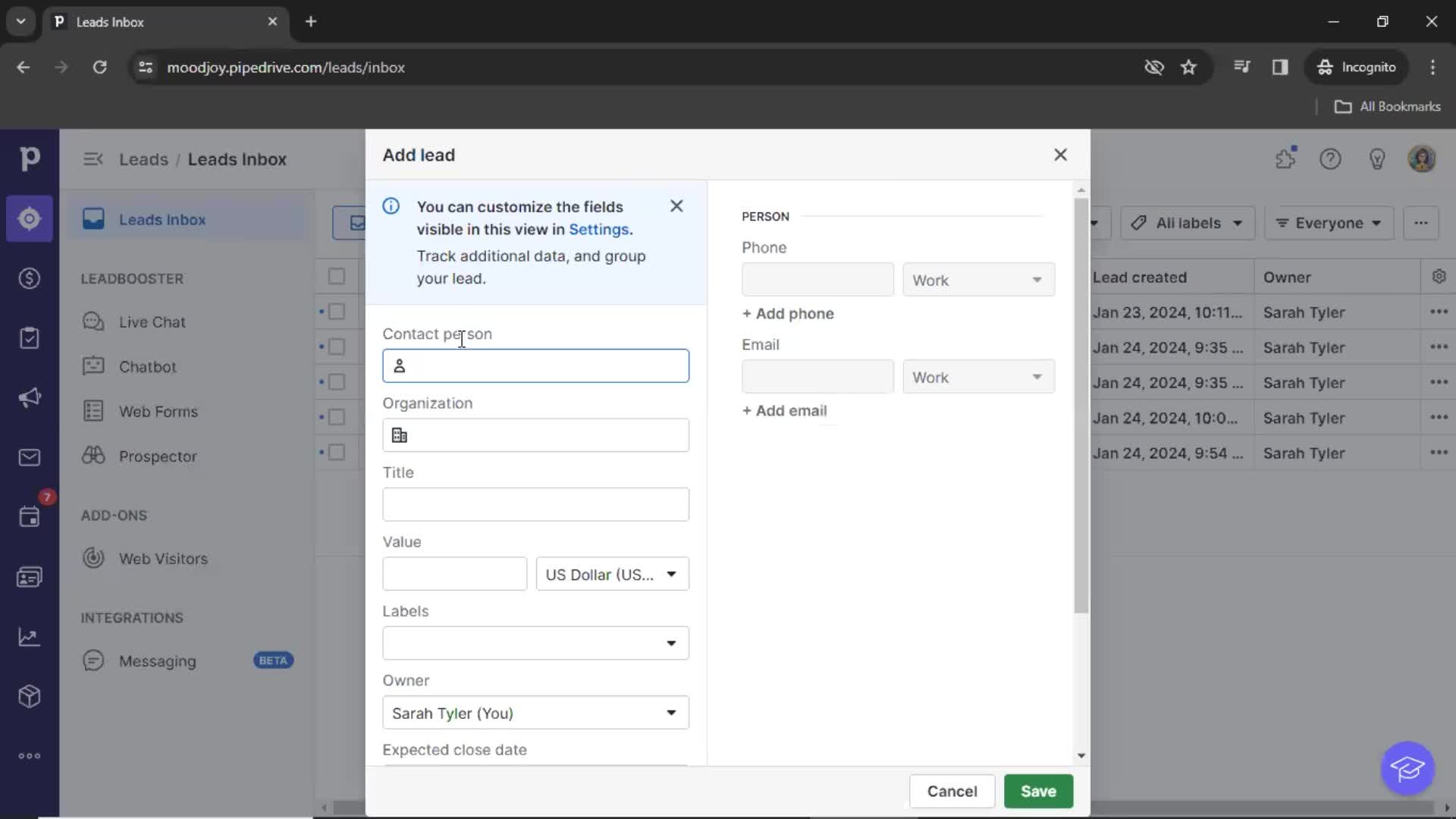
Task: Click the Contact person input field
Action: (536, 365)
